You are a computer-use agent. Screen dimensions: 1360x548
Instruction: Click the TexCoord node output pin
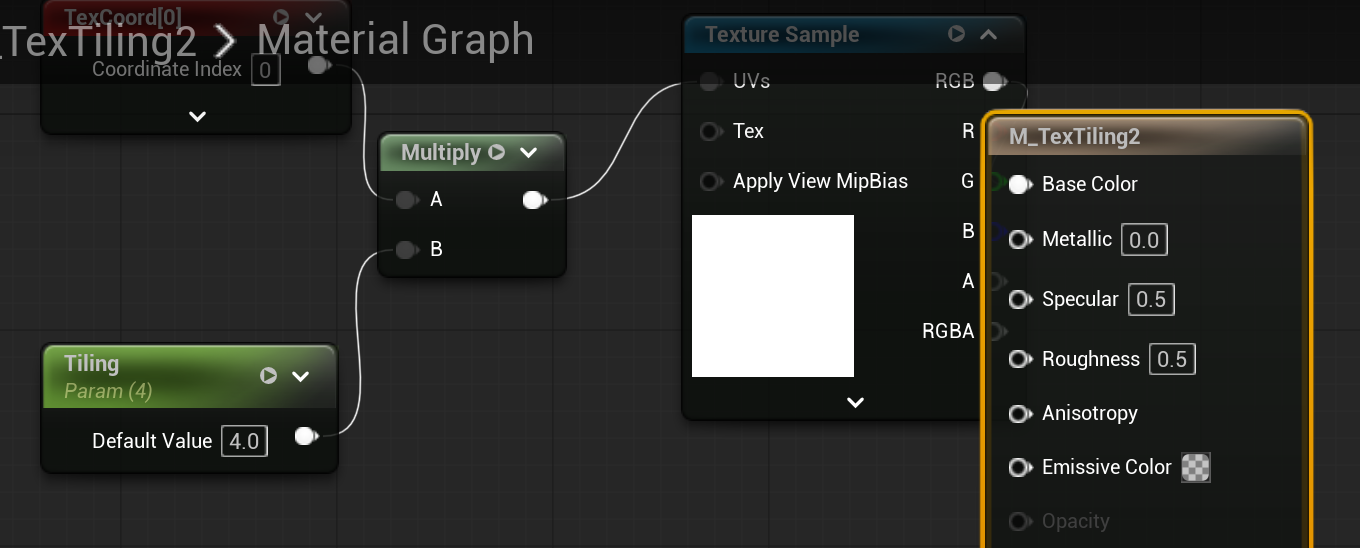[x=319, y=65]
